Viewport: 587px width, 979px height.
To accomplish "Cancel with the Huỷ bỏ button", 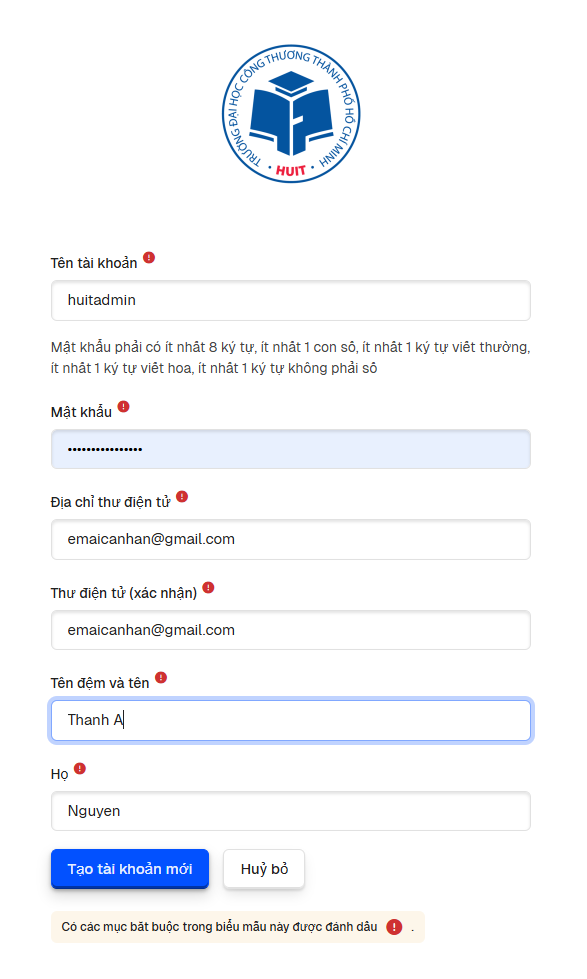I will pyautogui.click(x=264, y=868).
